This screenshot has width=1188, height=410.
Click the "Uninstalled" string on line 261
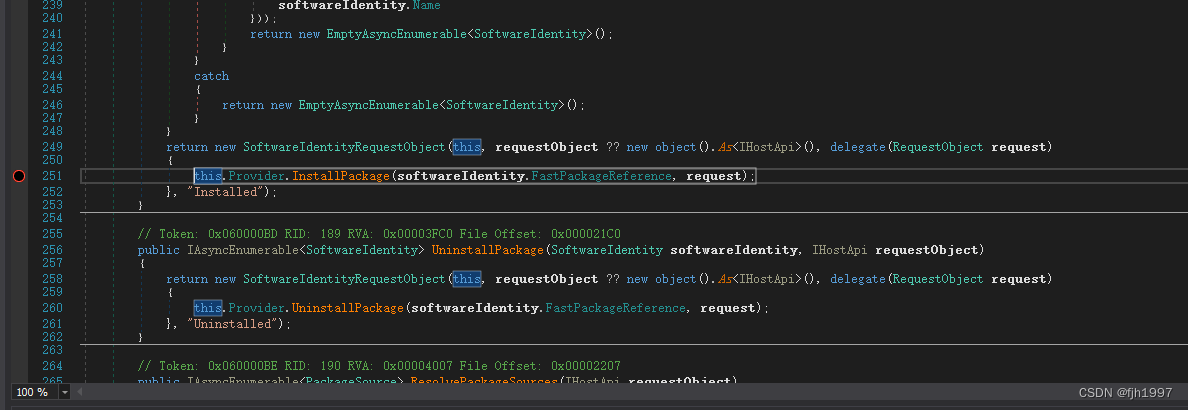[232, 324]
